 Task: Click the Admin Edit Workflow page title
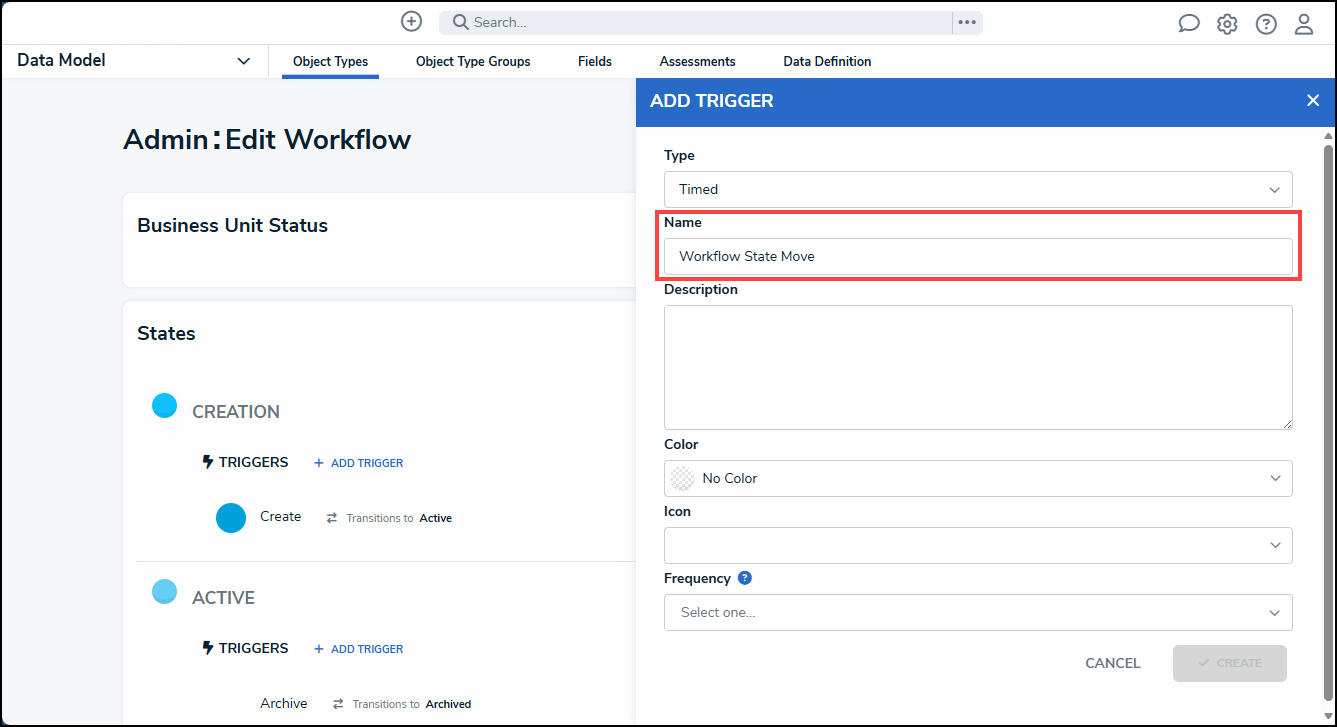[x=267, y=139]
